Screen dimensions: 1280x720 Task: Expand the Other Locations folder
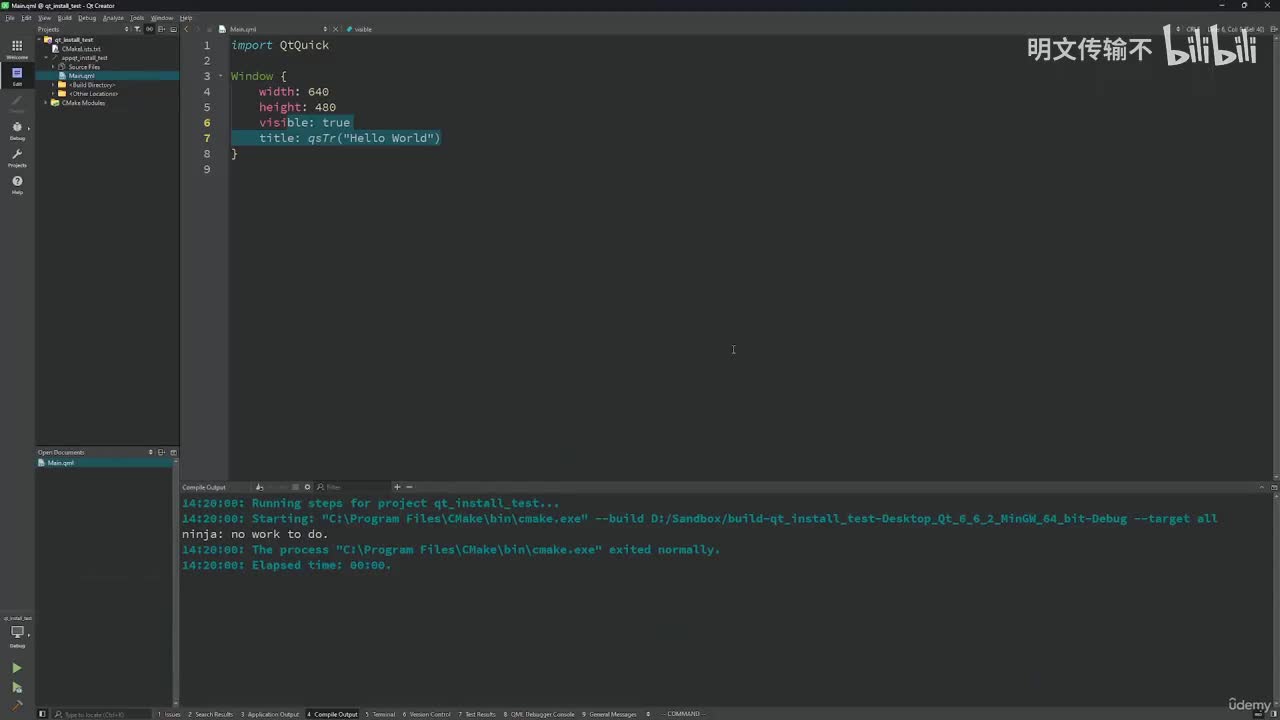53,94
